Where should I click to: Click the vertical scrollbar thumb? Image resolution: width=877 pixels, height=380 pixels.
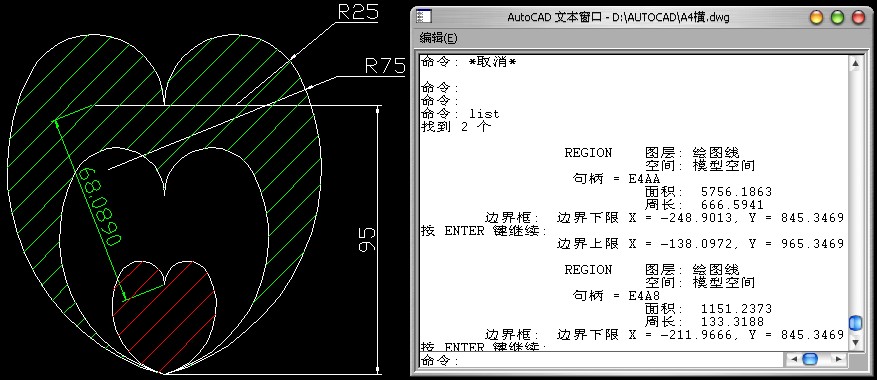[855, 323]
